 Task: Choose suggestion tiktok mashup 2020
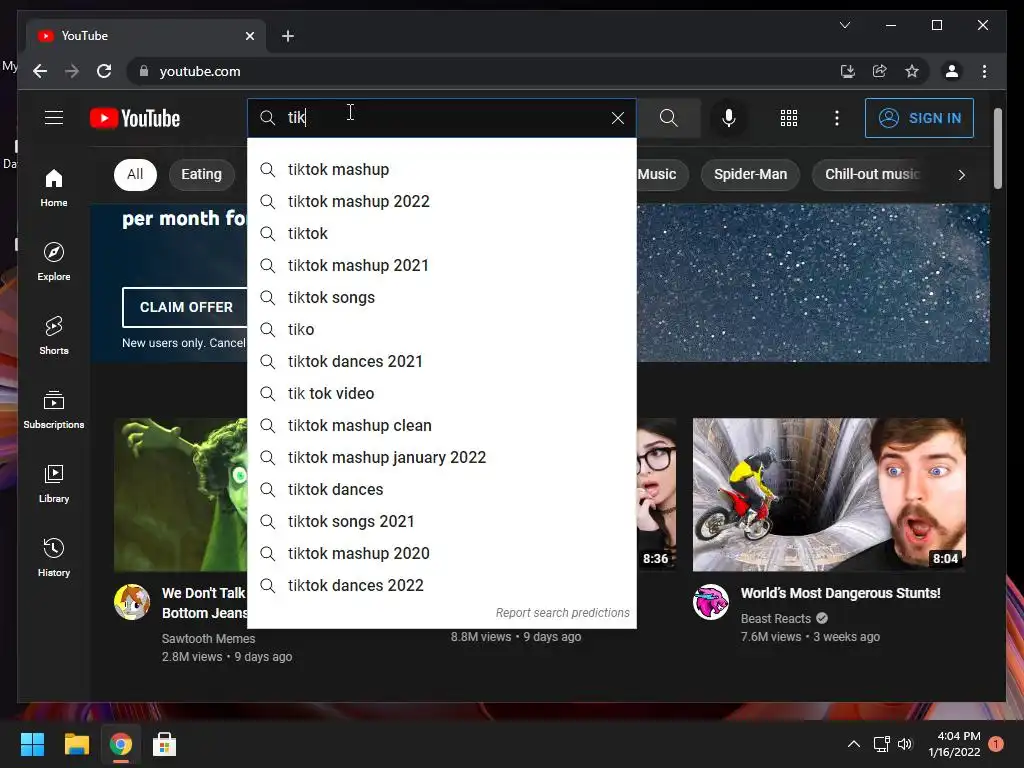click(442, 554)
